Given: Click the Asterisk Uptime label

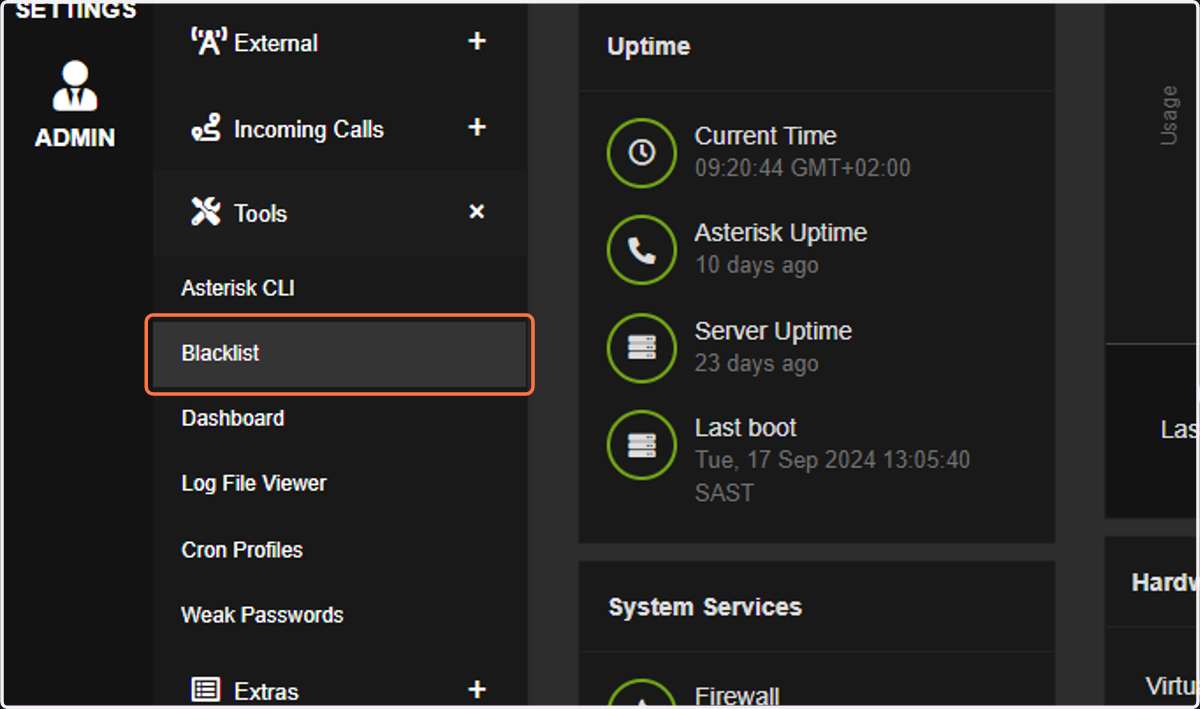Looking at the screenshot, I should (781, 233).
